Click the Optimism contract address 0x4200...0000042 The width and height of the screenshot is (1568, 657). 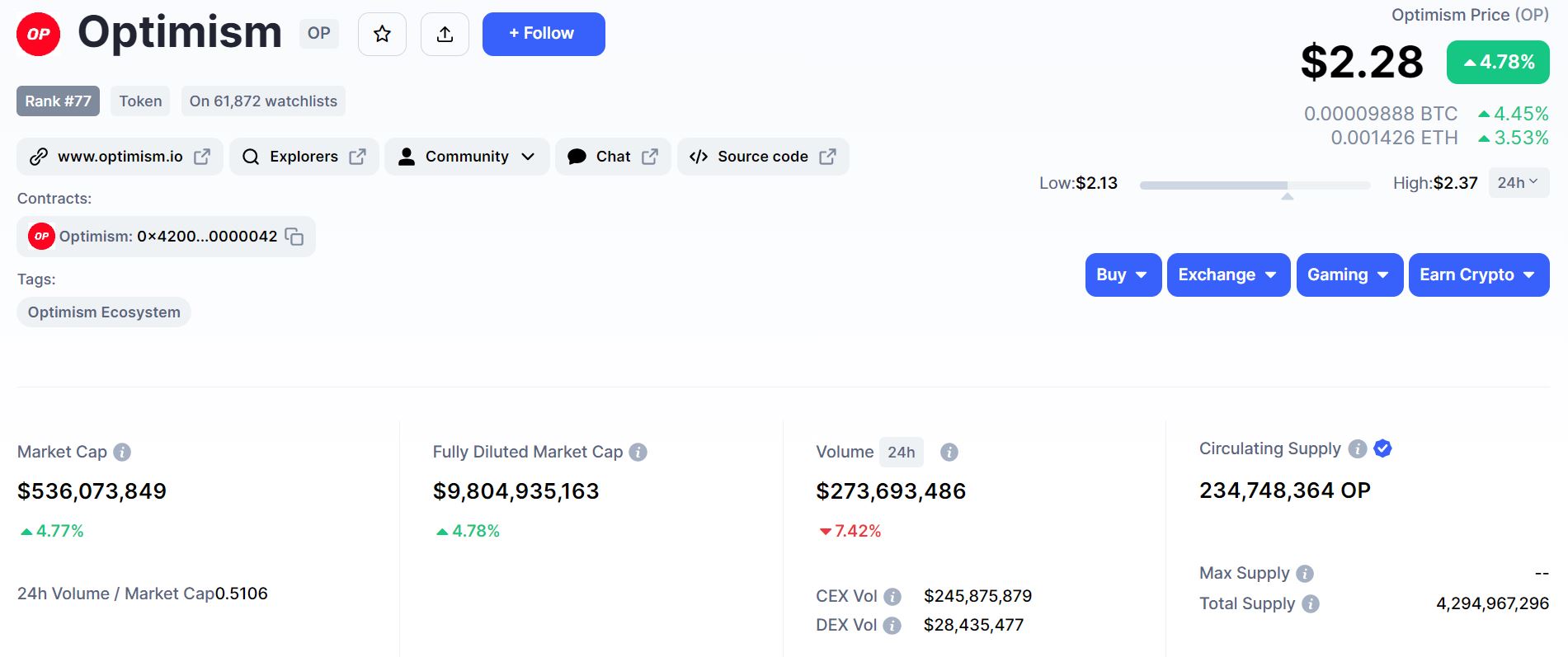207,237
